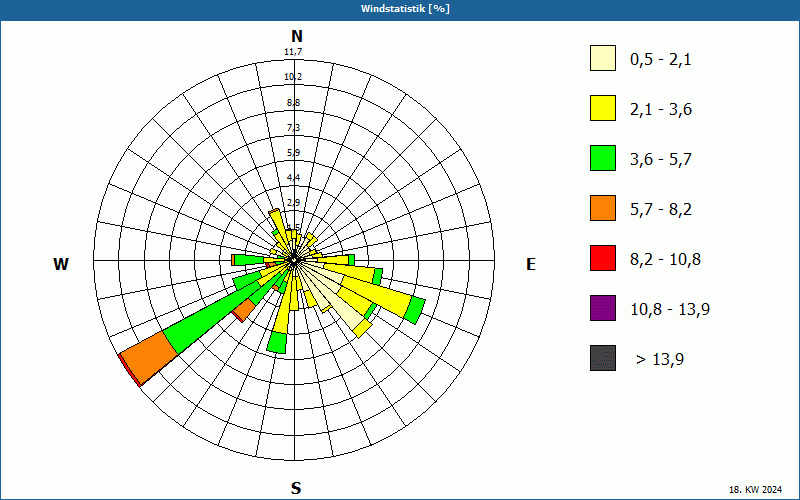The width and height of the screenshot is (800, 500).
Task: Click the S compass label
Action: pyautogui.click(x=296, y=488)
